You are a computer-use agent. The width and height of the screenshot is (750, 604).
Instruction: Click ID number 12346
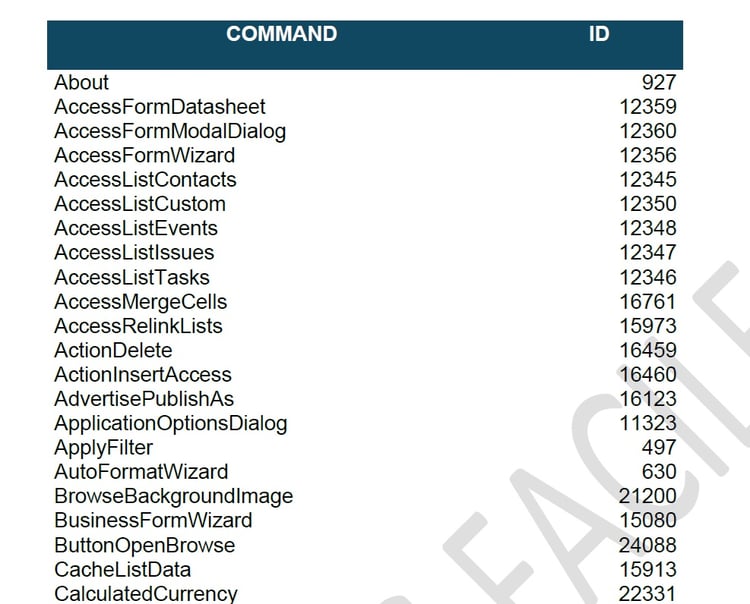pos(648,277)
